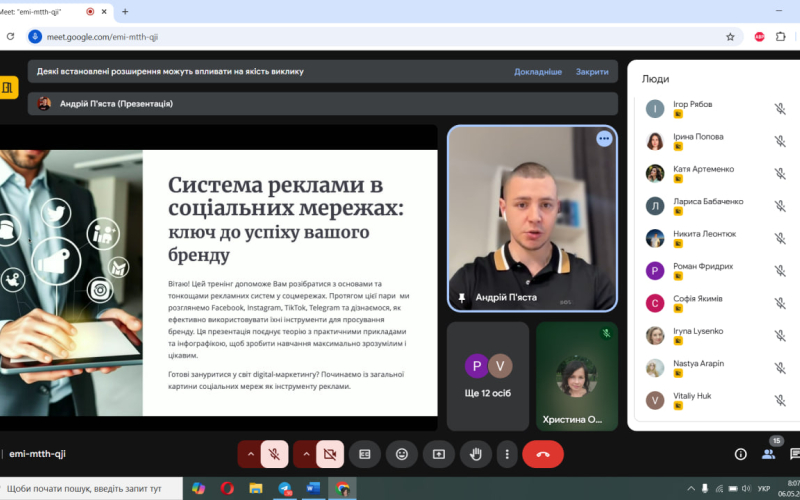Click the muted icon for Vitaliy Huk
This screenshot has width=800, height=500.
click(780, 401)
